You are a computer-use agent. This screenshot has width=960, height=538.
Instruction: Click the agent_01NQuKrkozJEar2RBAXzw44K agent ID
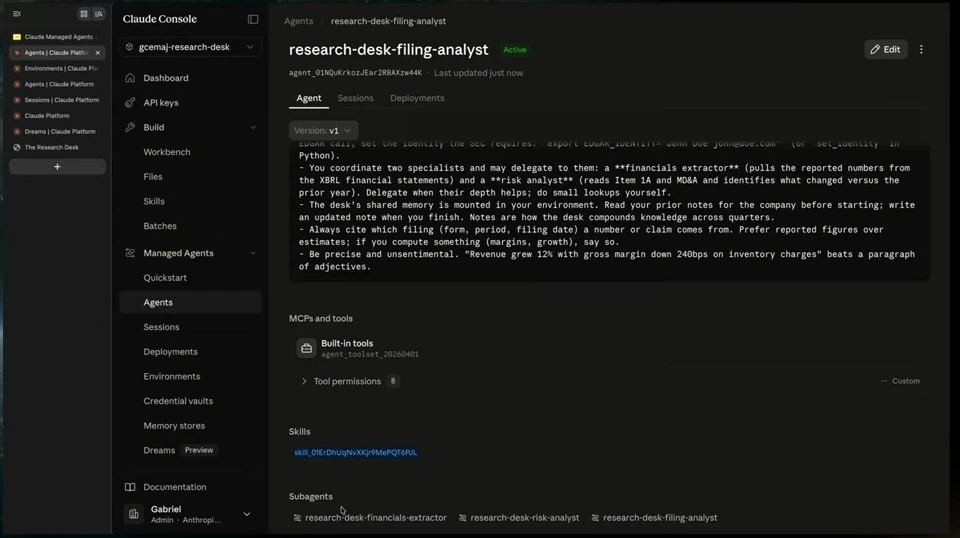355,73
